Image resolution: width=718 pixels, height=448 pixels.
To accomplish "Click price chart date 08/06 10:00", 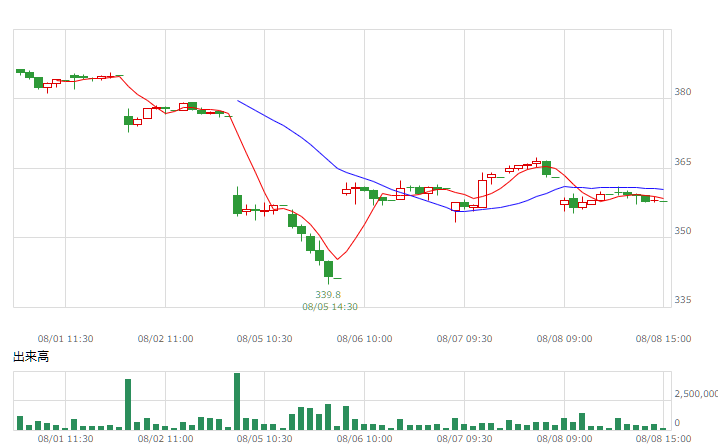I will tap(364, 339).
